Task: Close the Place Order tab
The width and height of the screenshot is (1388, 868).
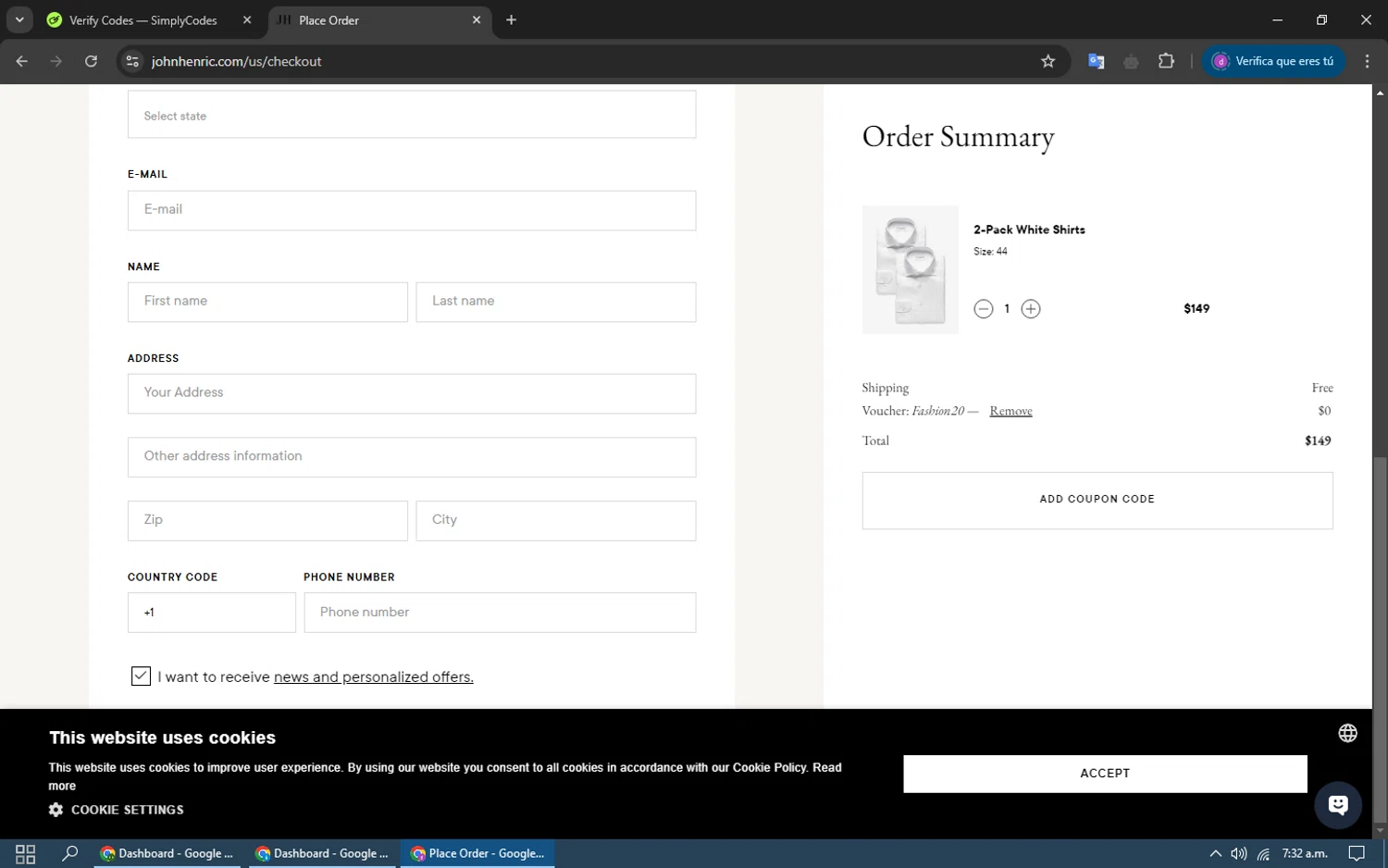Action: click(x=477, y=19)
